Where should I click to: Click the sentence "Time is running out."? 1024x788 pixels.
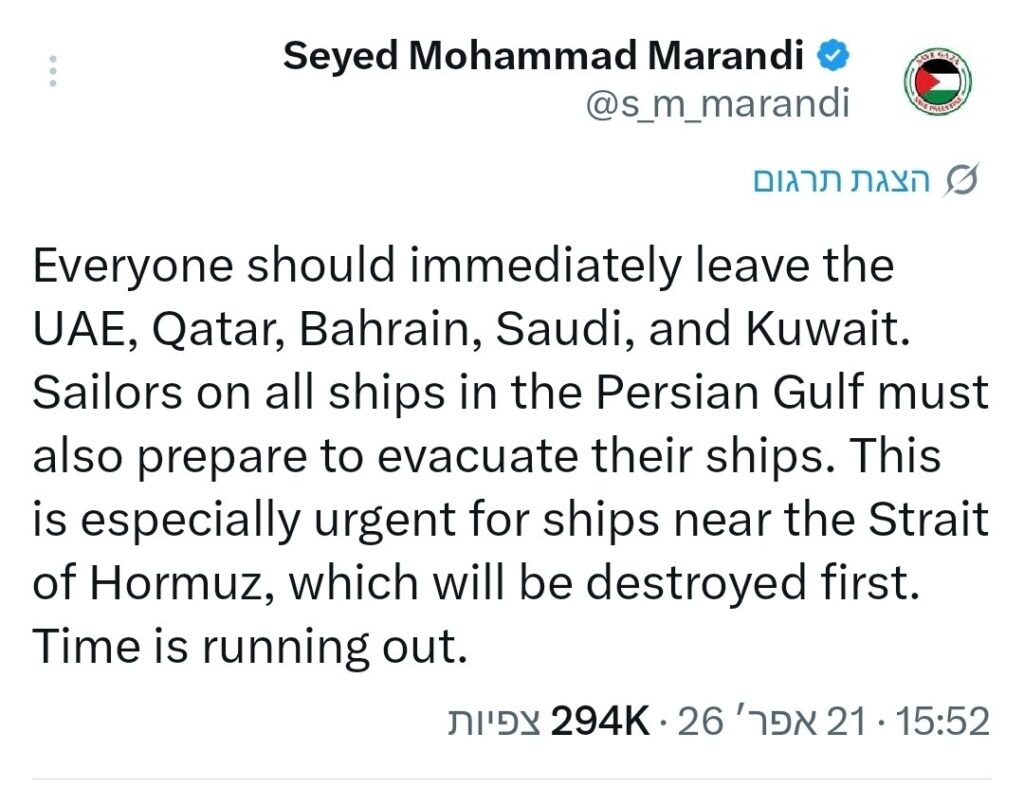tap(250, 648)
